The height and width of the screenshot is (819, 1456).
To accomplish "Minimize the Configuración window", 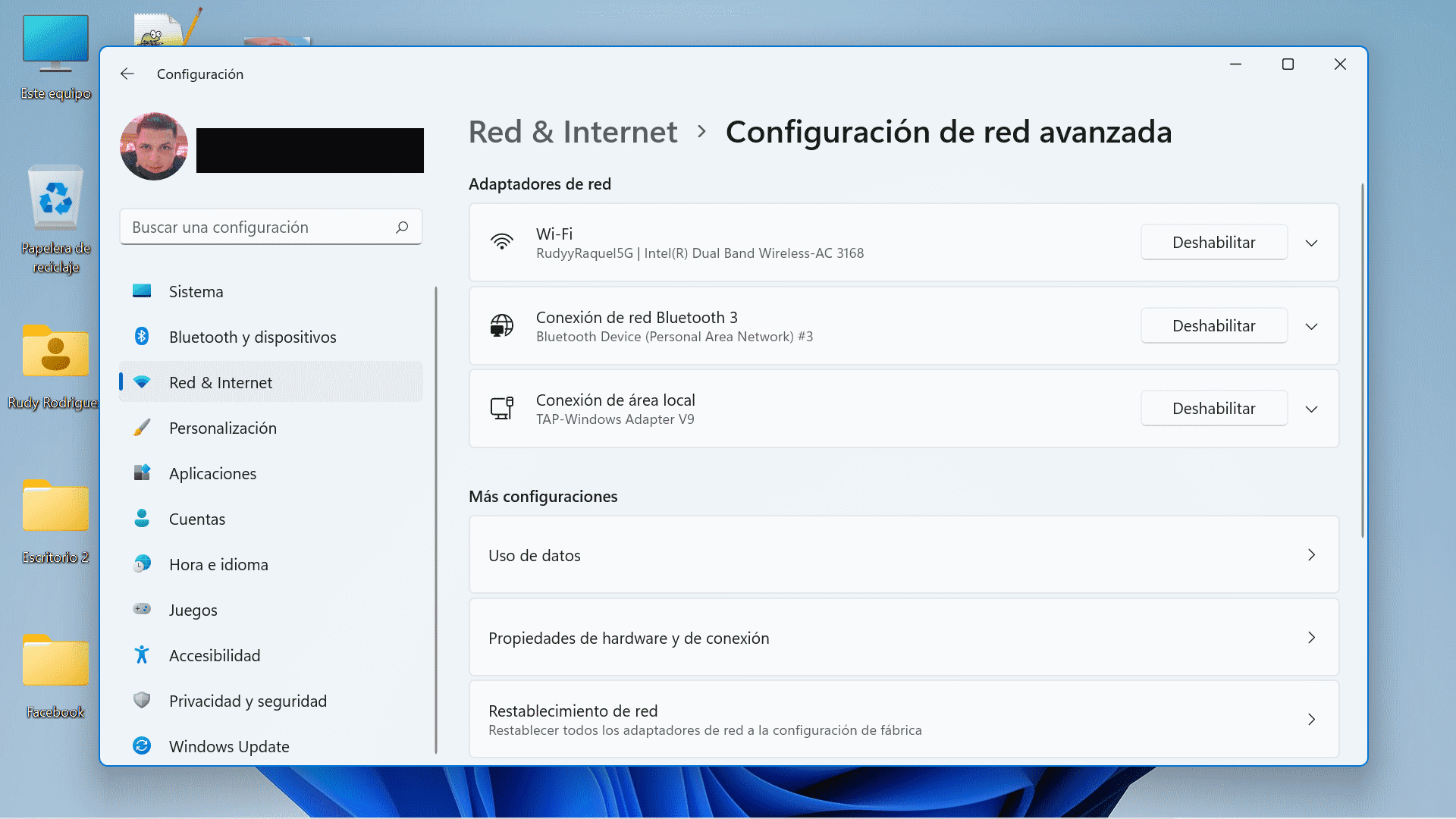I will 1235,64.
